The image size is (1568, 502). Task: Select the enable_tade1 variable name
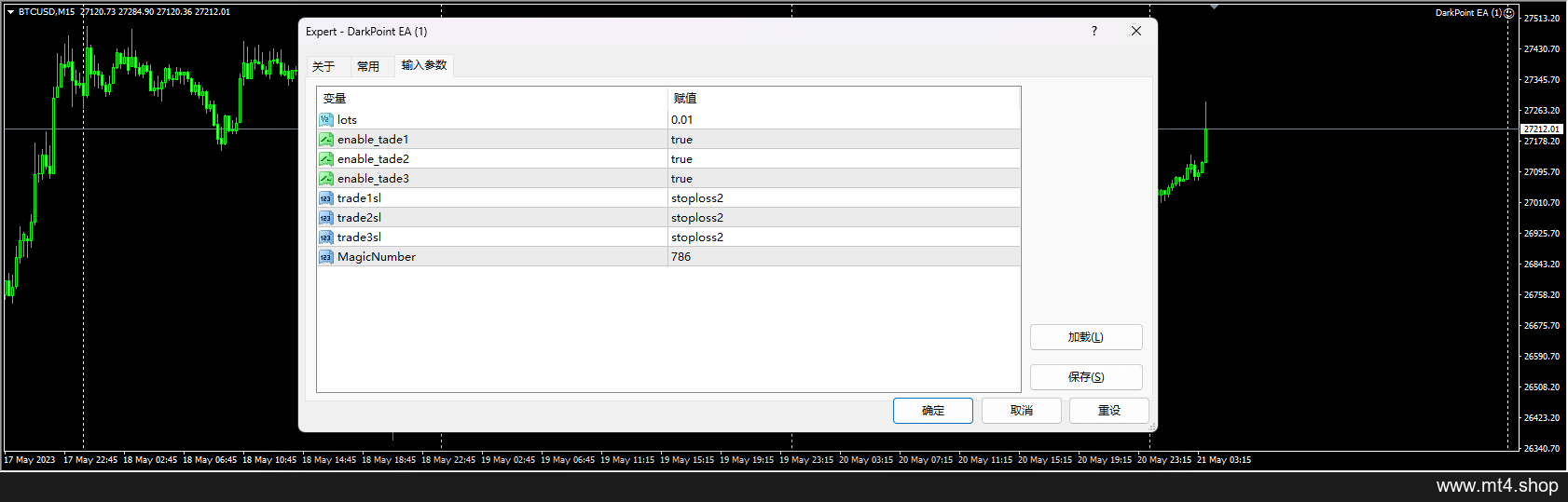pyautogui.click(x=373, y=140)
